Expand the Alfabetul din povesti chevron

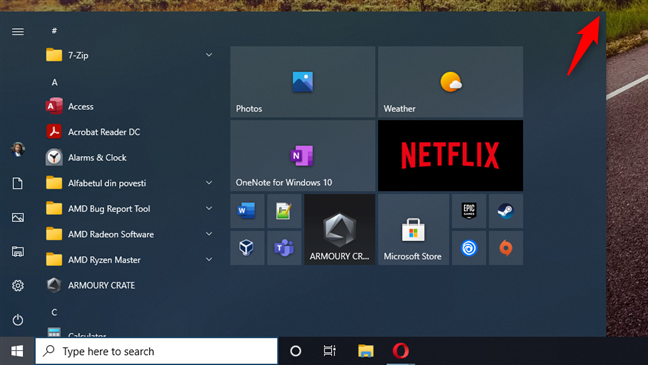[x=209, y=183]
